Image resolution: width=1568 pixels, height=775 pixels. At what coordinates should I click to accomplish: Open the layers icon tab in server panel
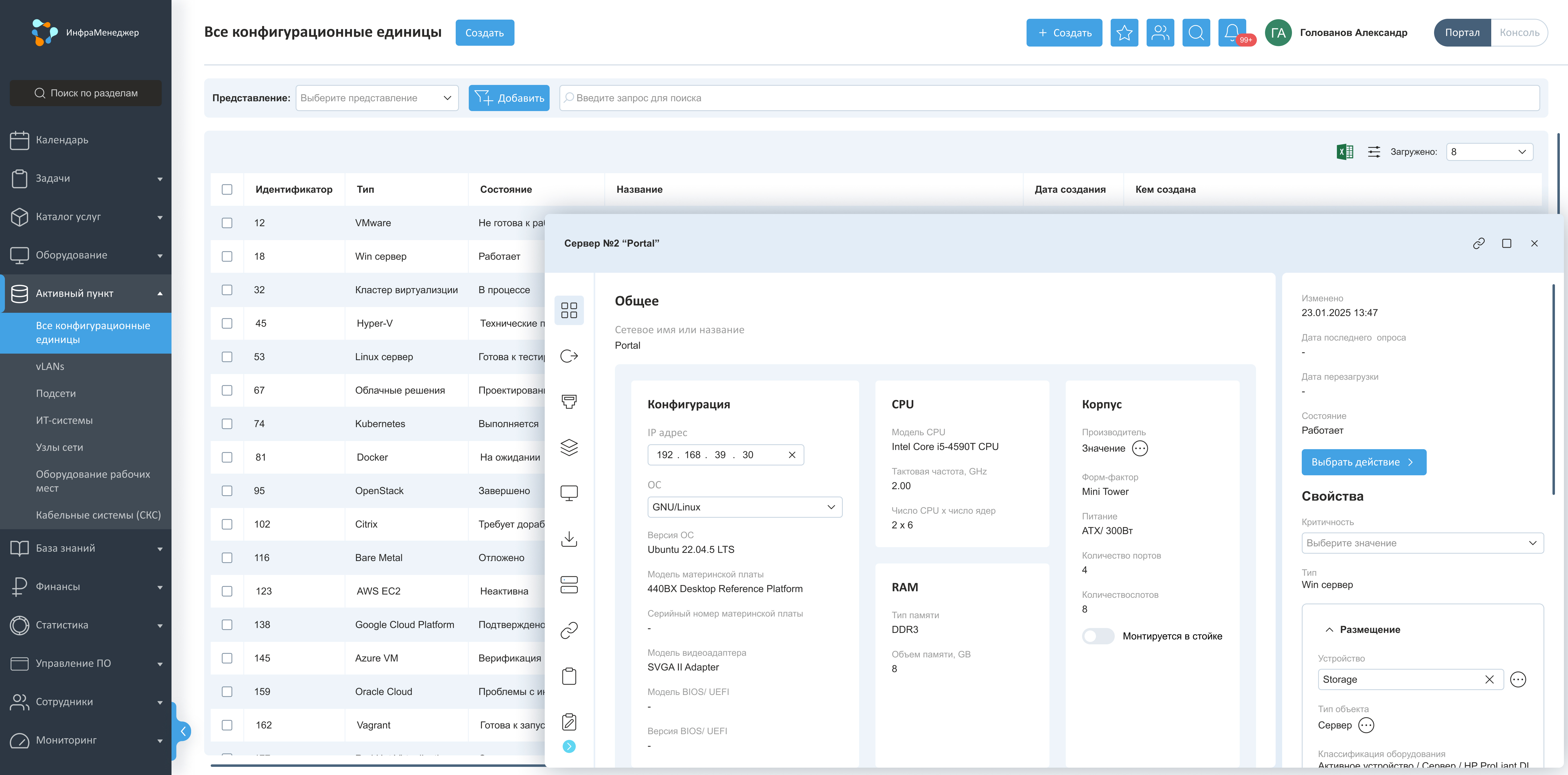tap(568, 448)
